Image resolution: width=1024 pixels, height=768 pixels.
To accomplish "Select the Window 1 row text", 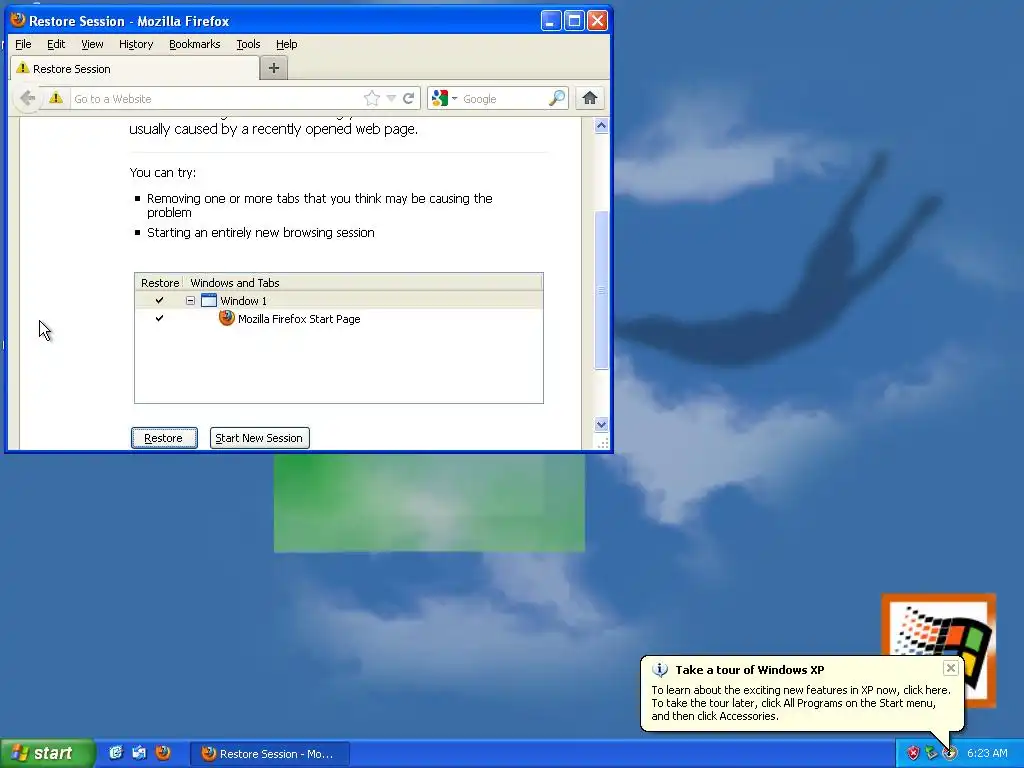I will [x=243, y=301].
